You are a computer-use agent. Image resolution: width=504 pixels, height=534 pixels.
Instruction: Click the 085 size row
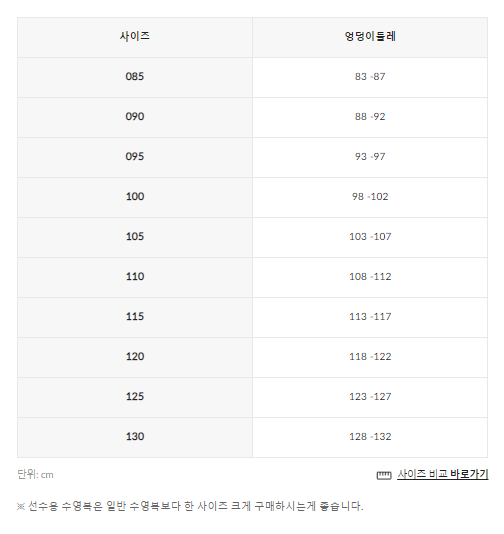252,77
